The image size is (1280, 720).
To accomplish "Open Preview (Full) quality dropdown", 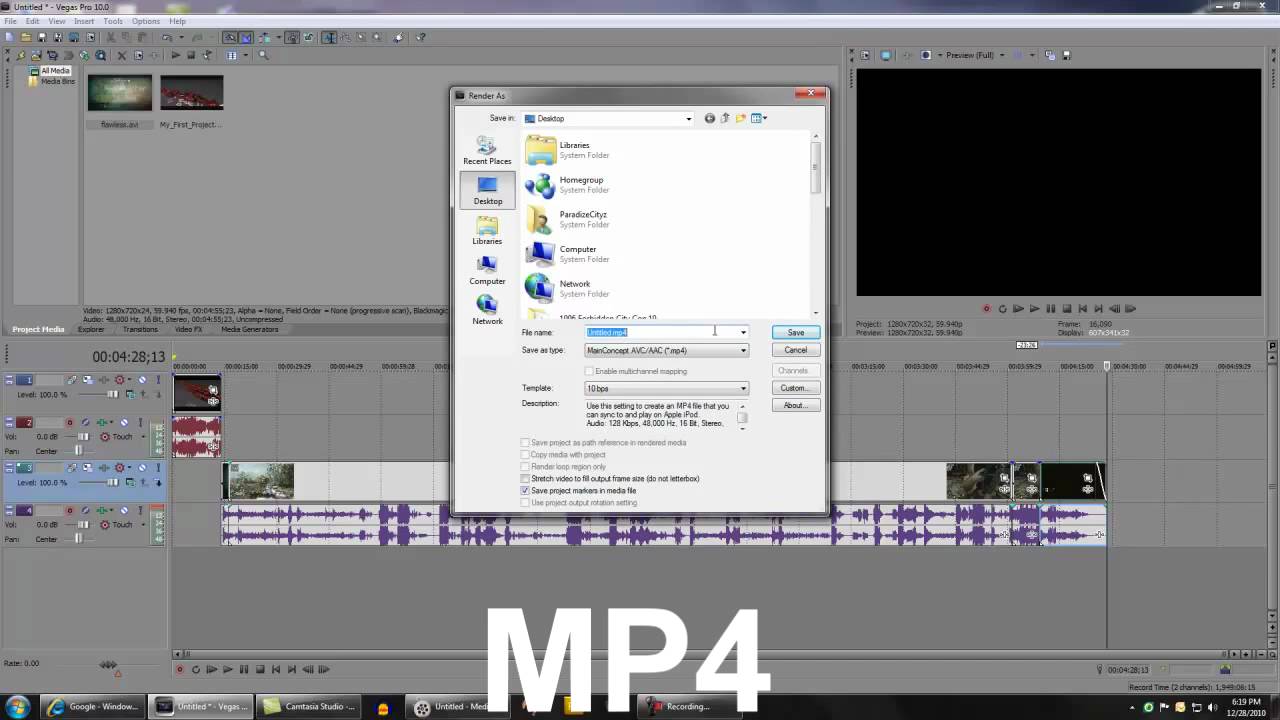I will tap(1002, 55).
